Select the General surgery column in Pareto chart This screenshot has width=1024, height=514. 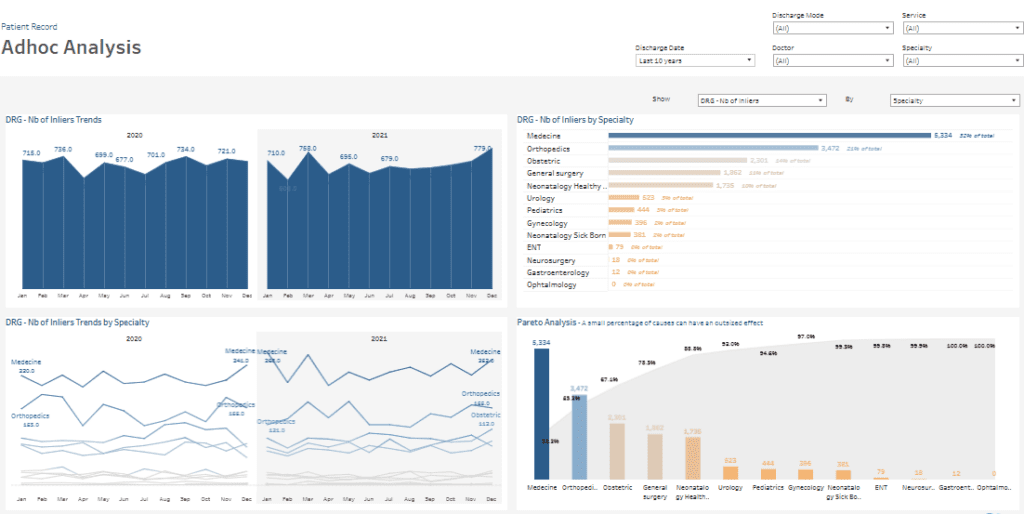pos(655,457)
